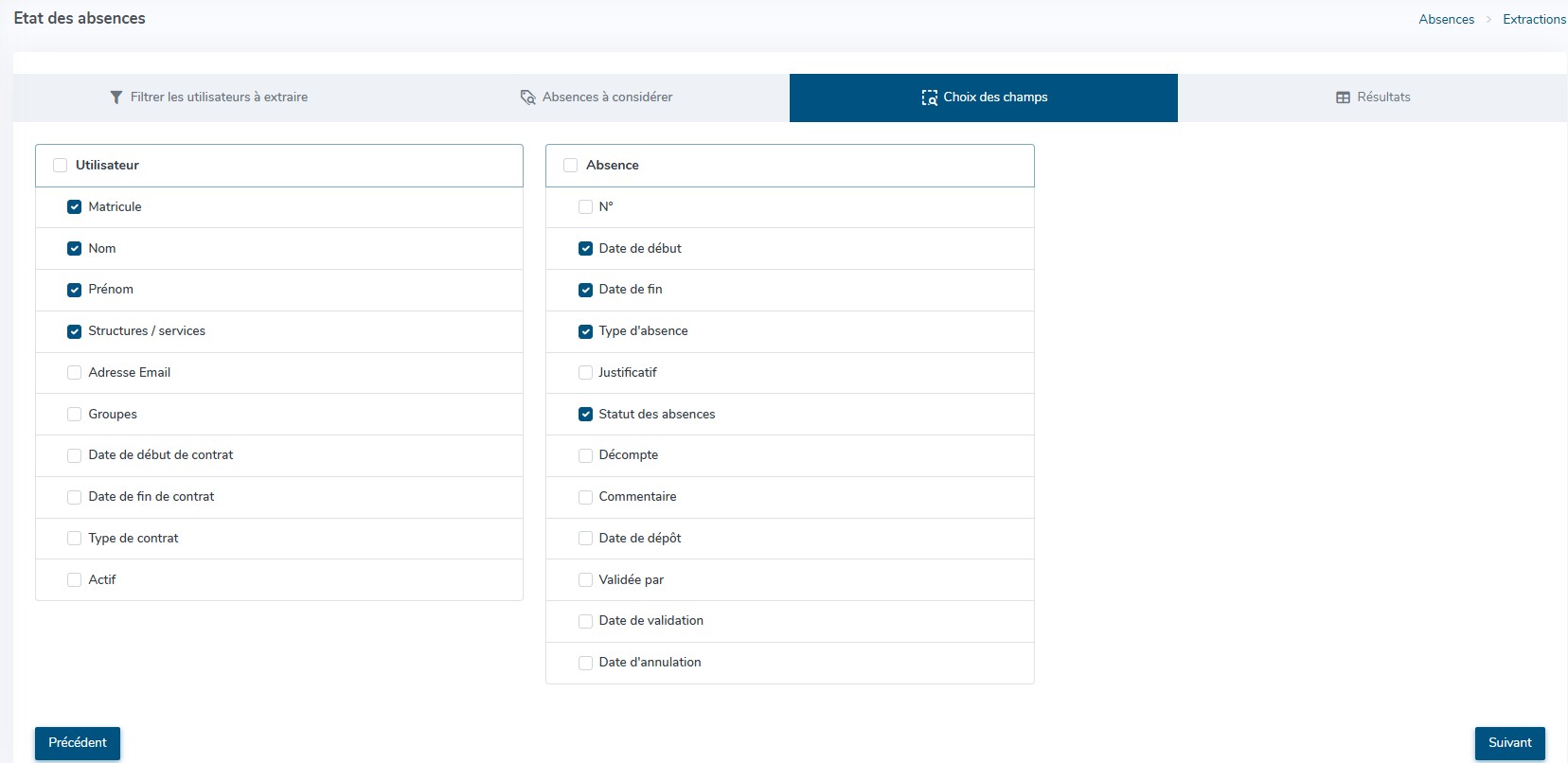The width and height of the screenshot is (1568, 763).
Task: Enable the Adresse Email field
Action: [74, 373]
